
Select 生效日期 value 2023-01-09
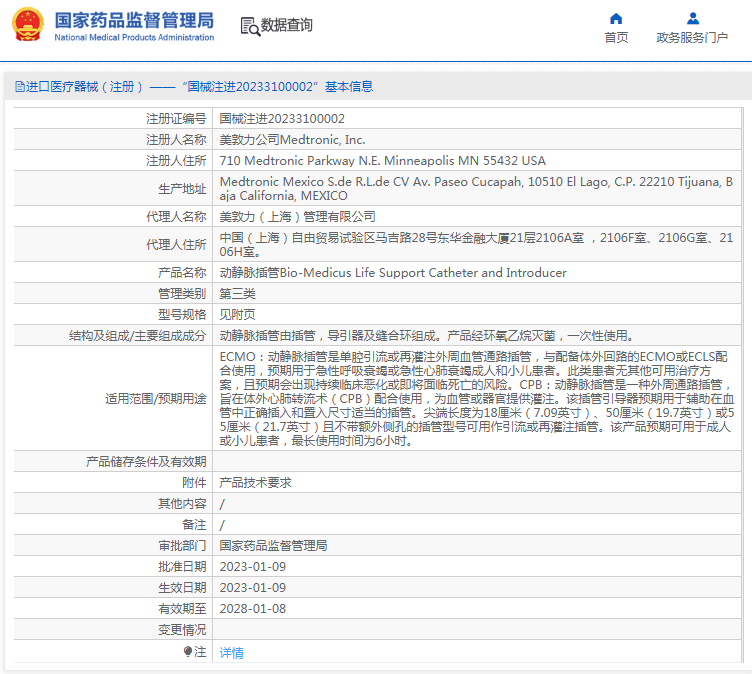[x=253, y=588]
